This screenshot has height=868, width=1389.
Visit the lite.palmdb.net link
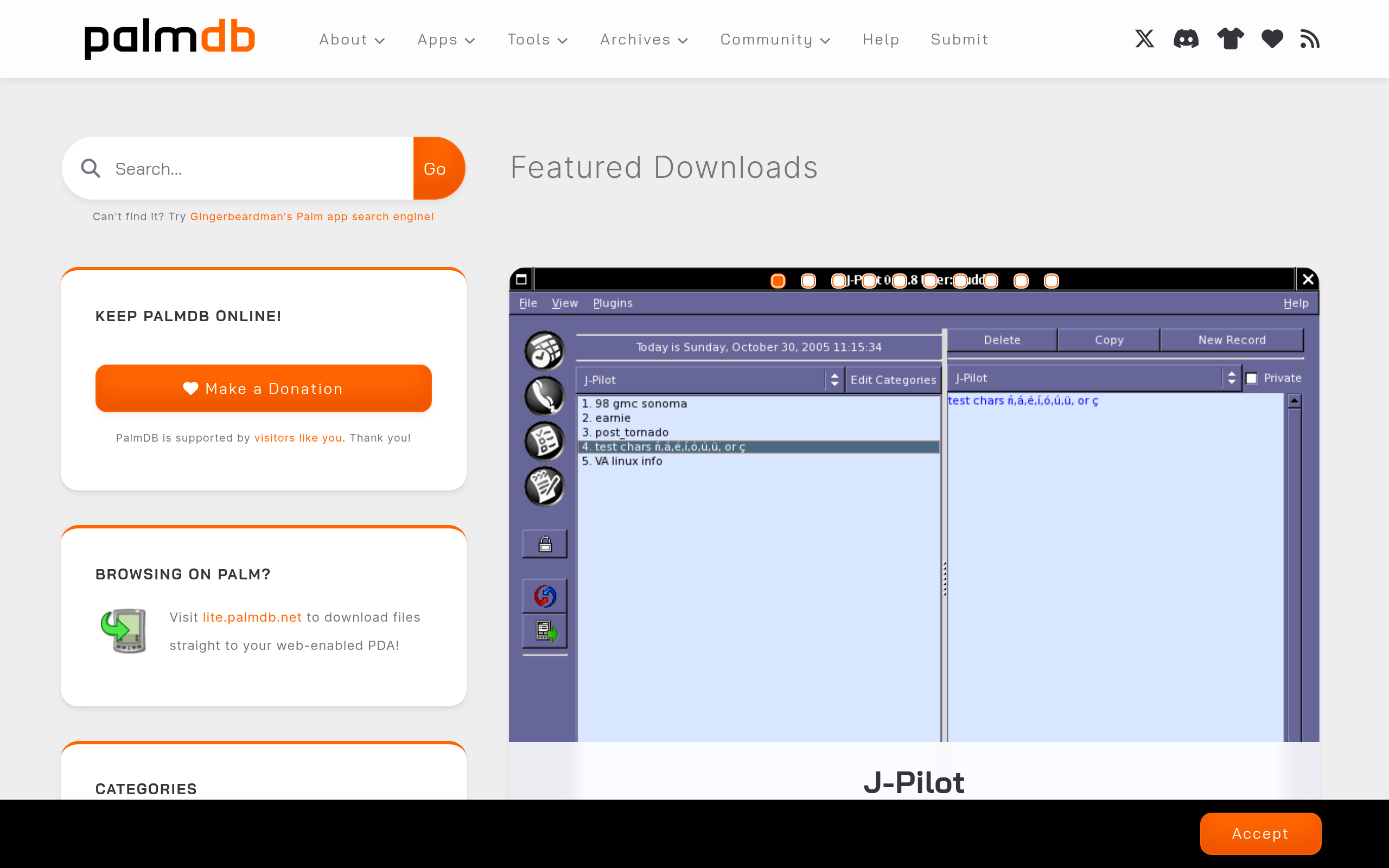(252, 617)
